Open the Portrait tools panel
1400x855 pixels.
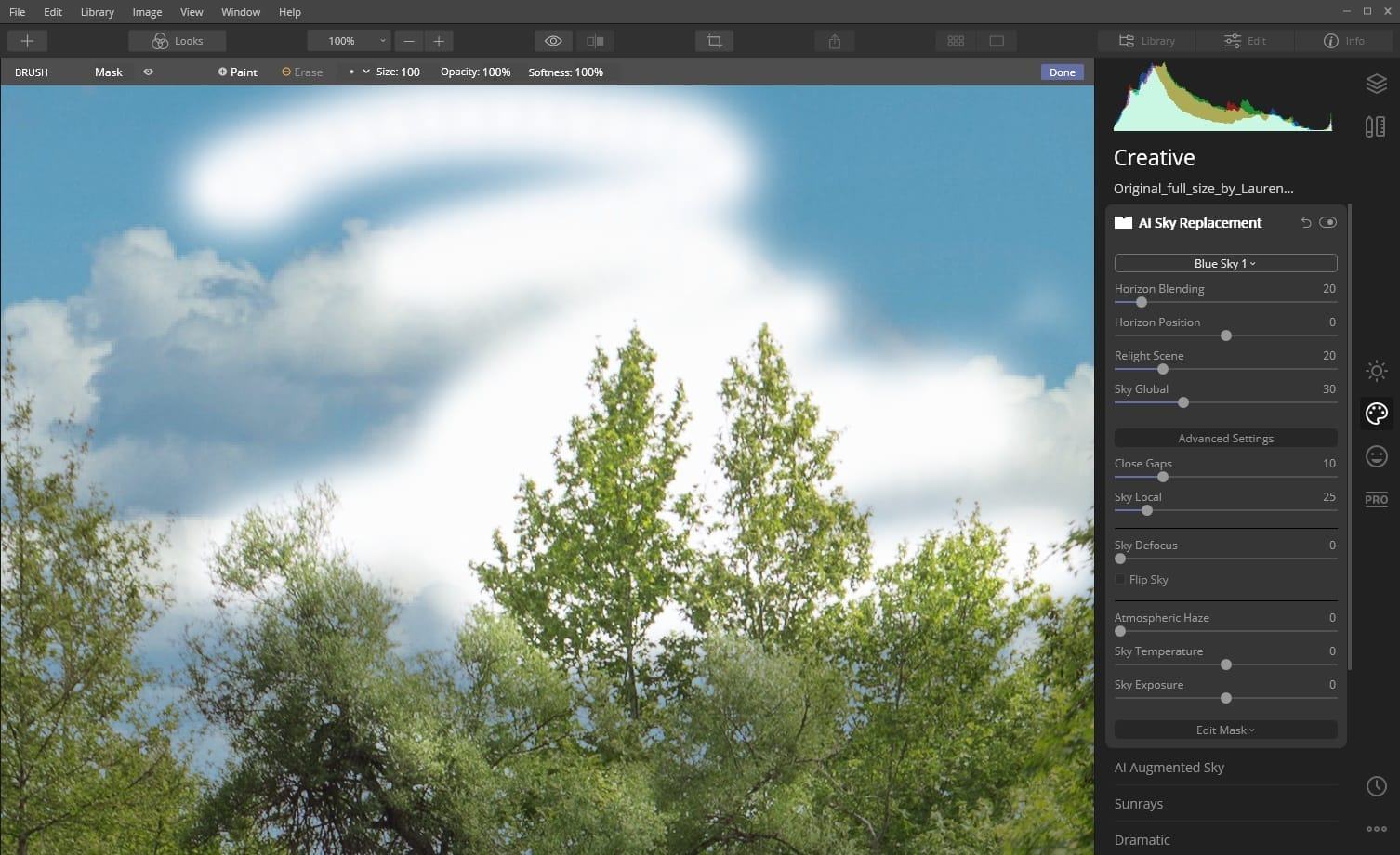(1376, 455)
